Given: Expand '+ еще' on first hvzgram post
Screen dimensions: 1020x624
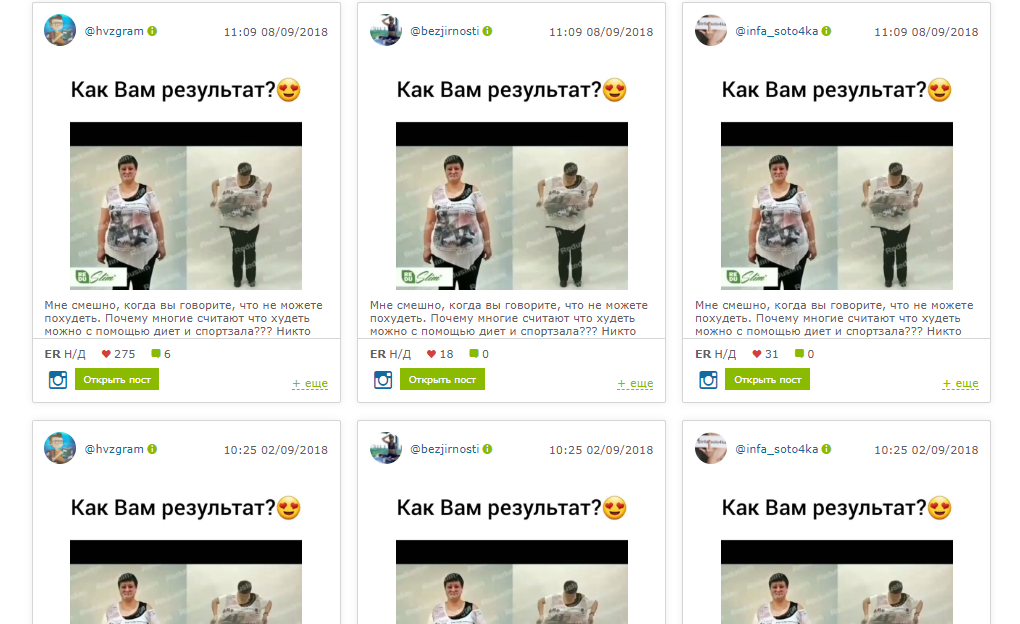Looking at the screenshot, I should [310, 383].
